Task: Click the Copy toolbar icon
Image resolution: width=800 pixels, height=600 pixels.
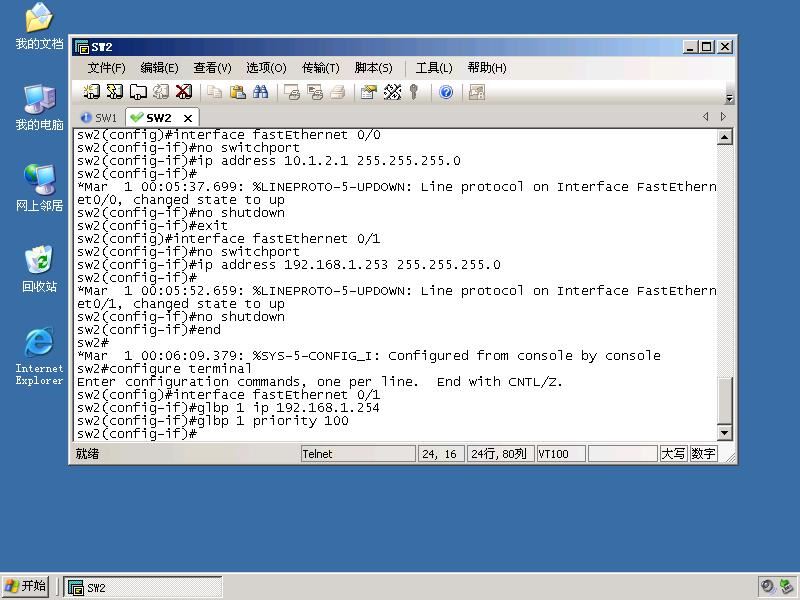Action: (214, 92)
